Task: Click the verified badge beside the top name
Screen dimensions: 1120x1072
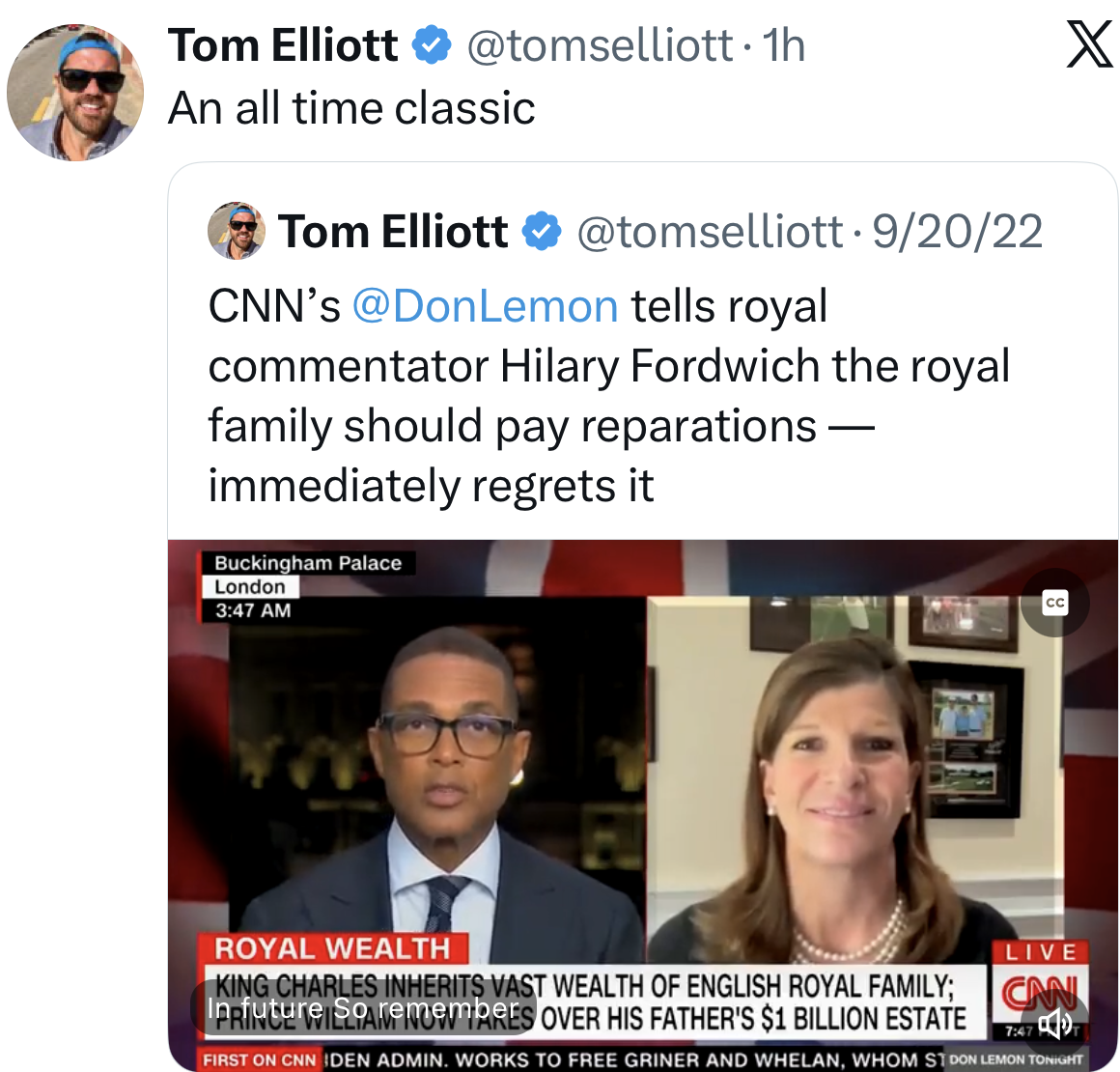Action: point(432,45)
